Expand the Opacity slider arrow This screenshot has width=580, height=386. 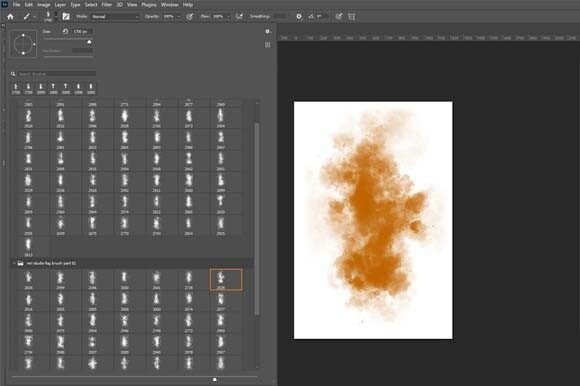(x=179, y=17)
